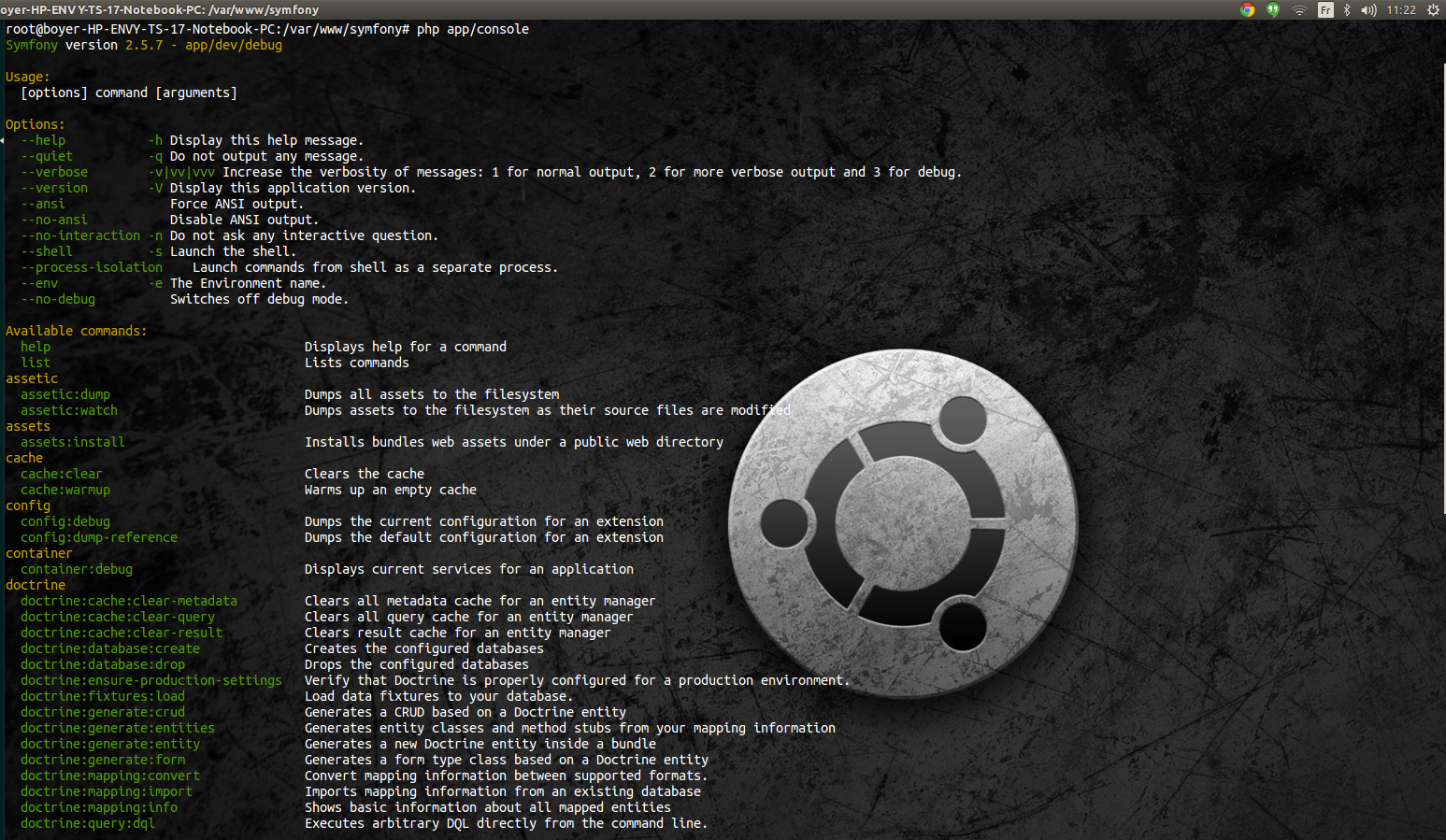The image size is (1446, 840).
Task: Click the '--env' option text
Action: coord(39,283)
